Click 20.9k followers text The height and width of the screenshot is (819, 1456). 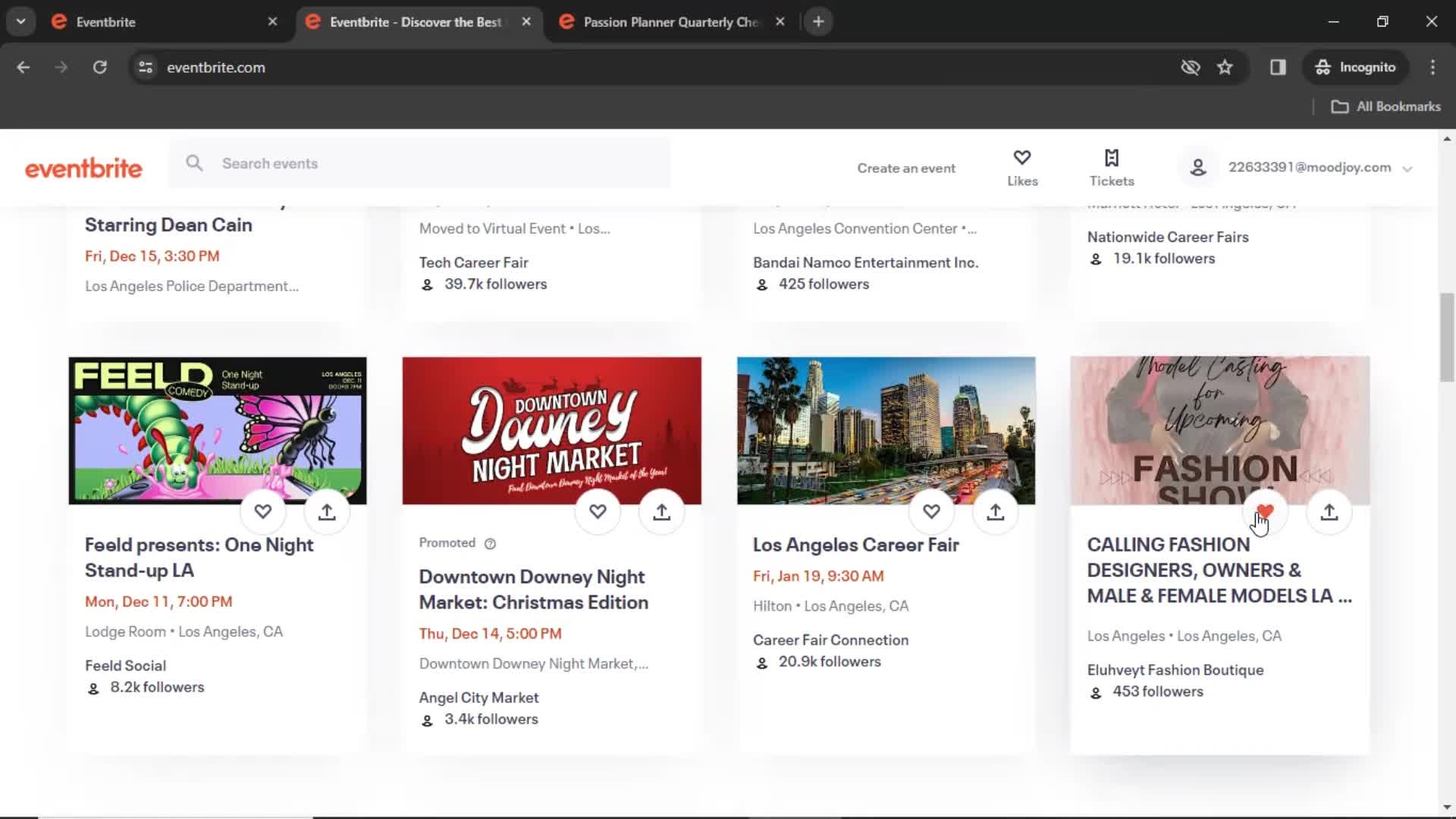click(x=830, y=662)
